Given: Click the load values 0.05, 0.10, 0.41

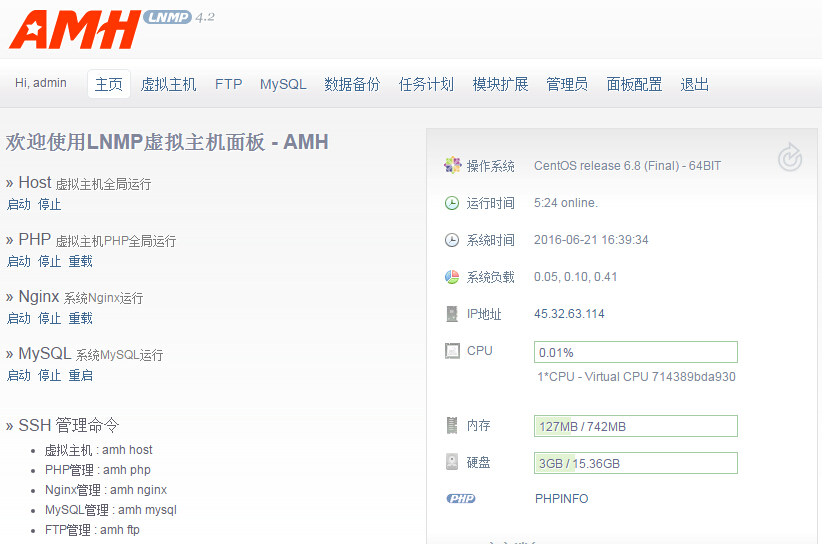Looking at the screenshot, I should tap(576, 277).
